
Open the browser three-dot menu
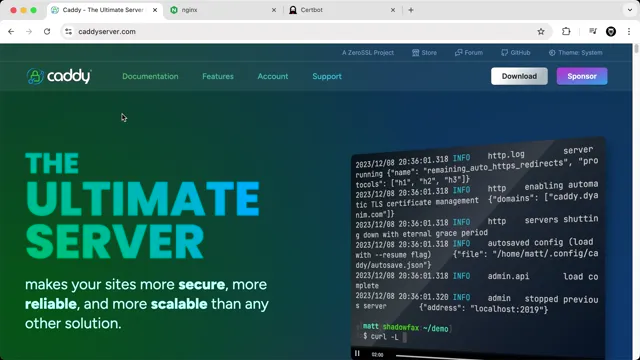click(629, 31)
